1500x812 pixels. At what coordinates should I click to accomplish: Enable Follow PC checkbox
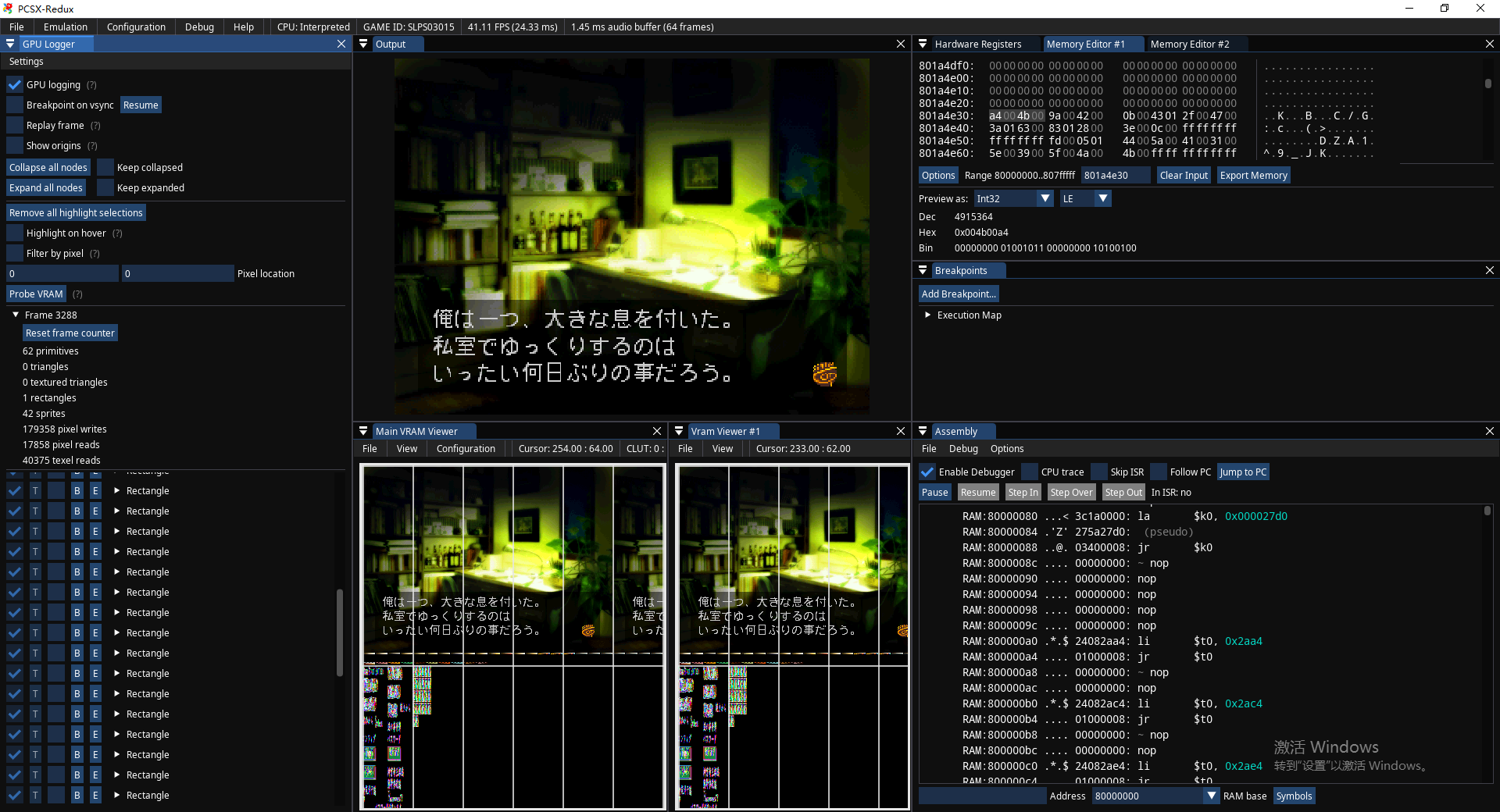(1159, 472)
